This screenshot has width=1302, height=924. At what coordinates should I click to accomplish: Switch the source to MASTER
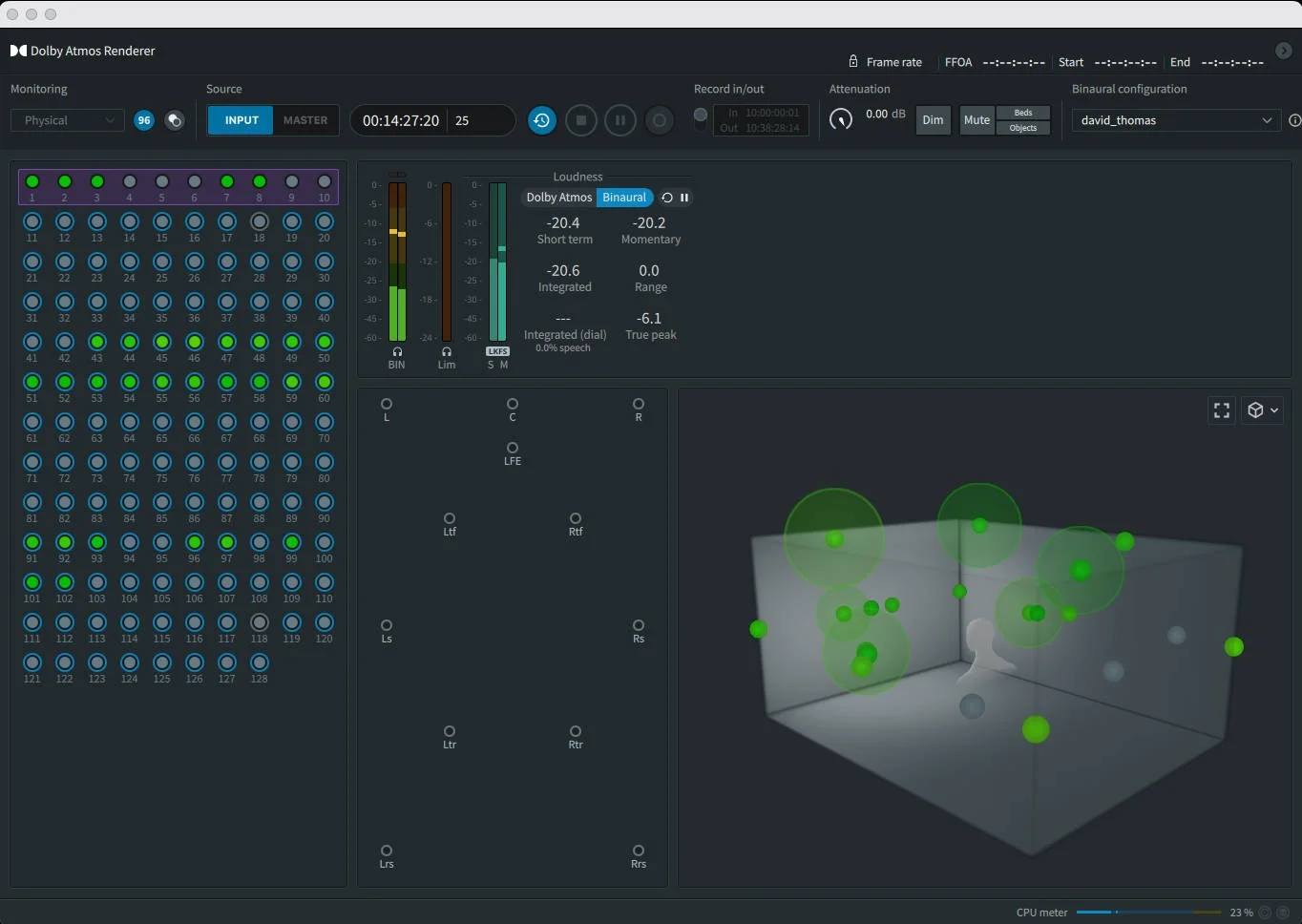click(x=305, y=120)
